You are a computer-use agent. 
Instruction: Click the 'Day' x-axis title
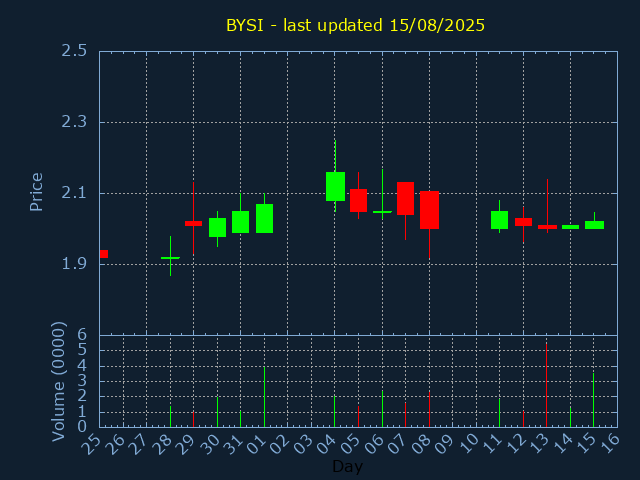[347, 466]
